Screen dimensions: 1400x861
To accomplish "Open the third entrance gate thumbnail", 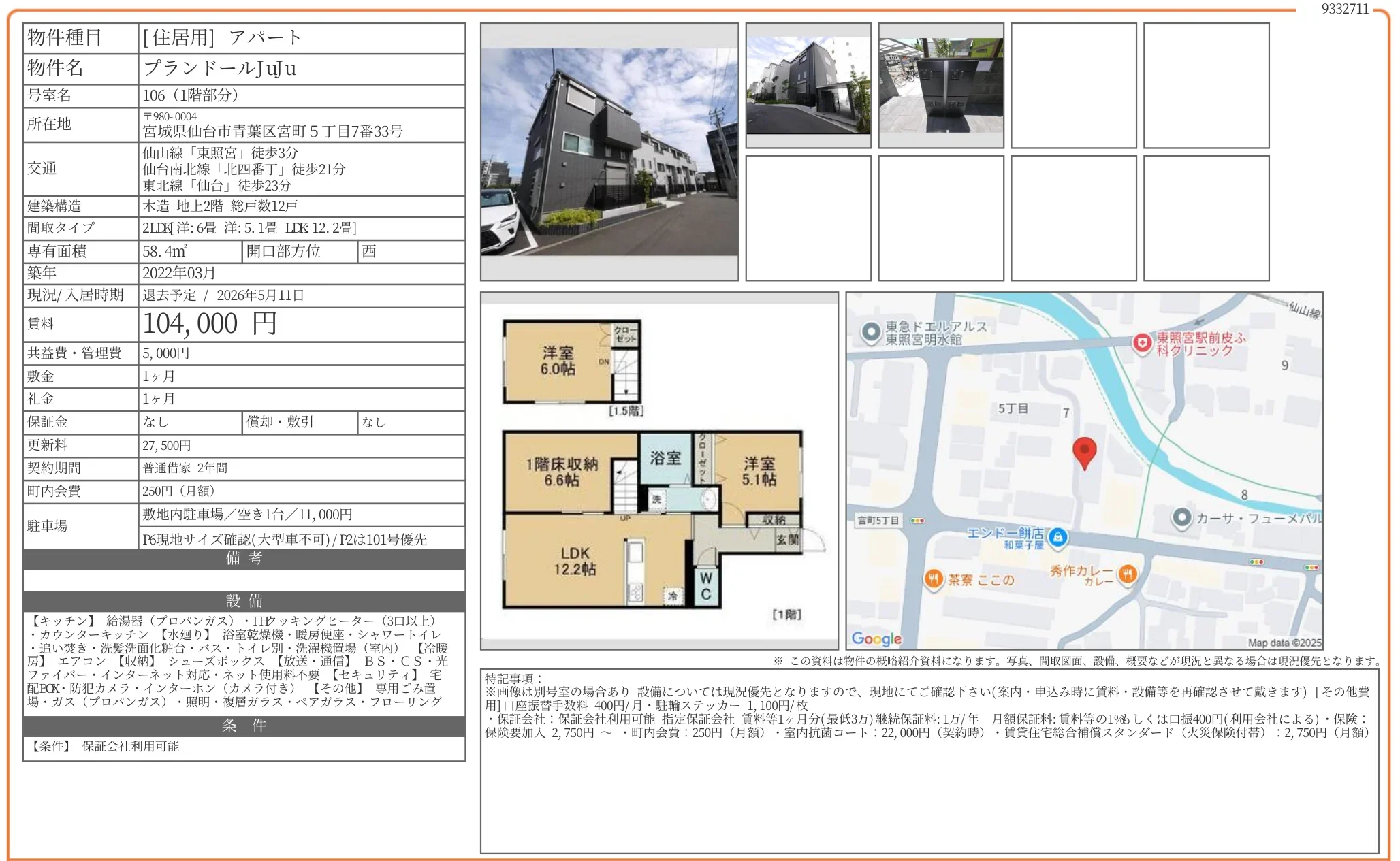I will (x=940, y=85).
